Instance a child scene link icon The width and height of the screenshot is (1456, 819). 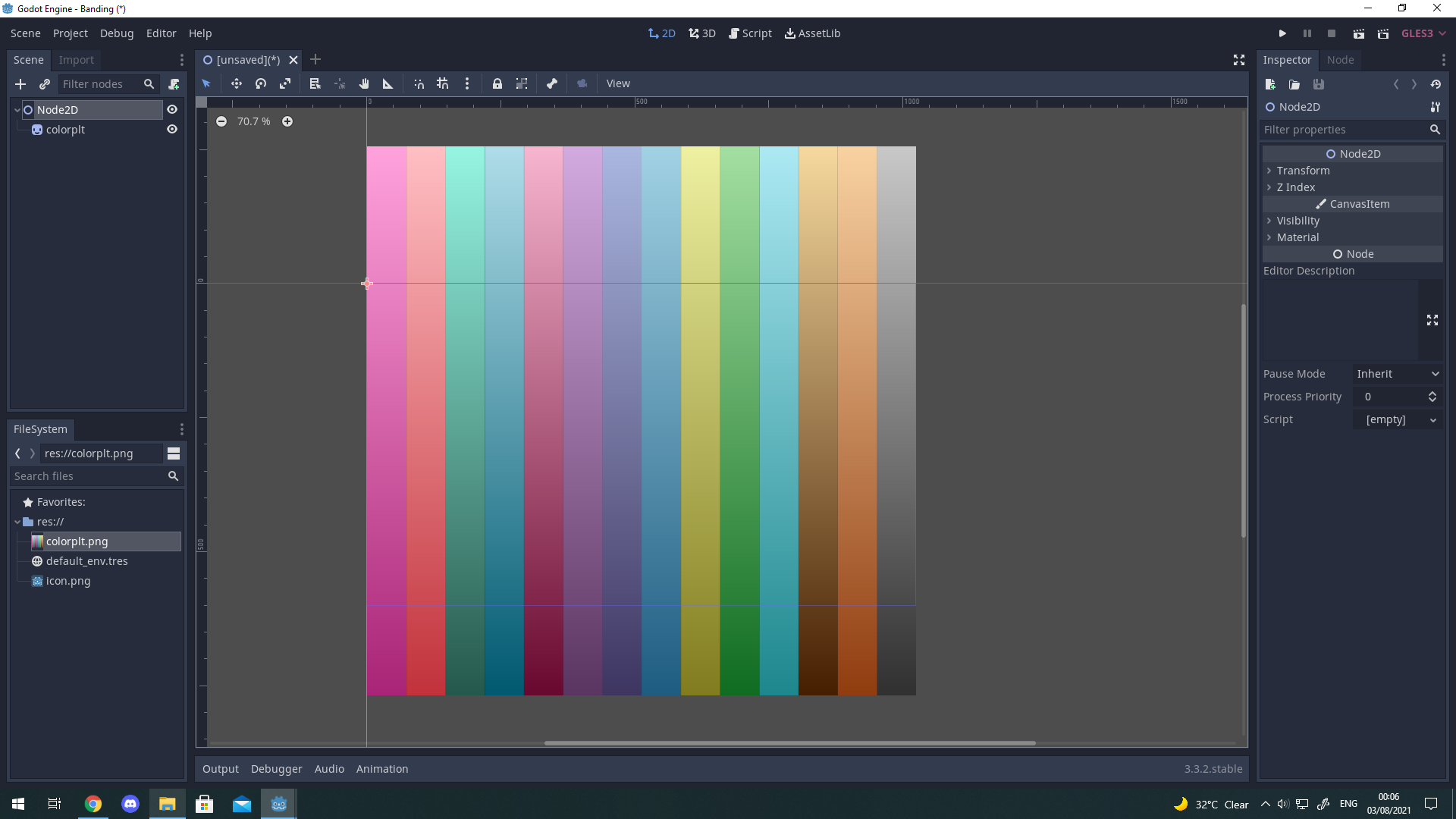[x=45, y=84]
